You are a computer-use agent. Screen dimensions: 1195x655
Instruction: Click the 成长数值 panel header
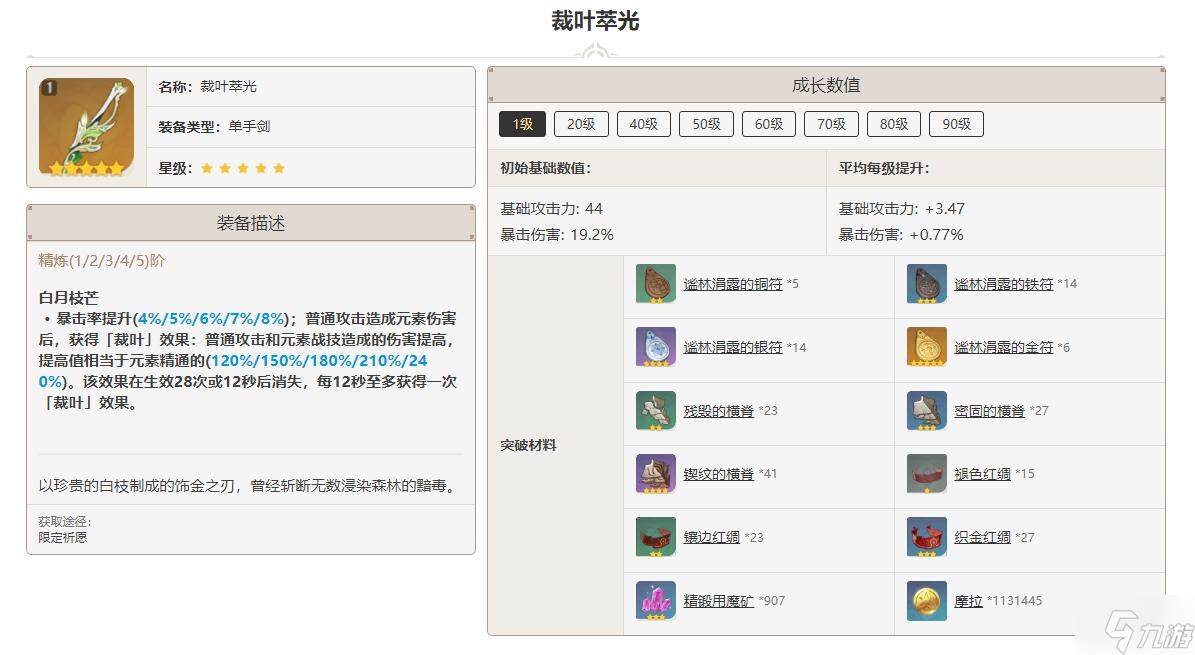pyautogui.click(x=826, y=85)
